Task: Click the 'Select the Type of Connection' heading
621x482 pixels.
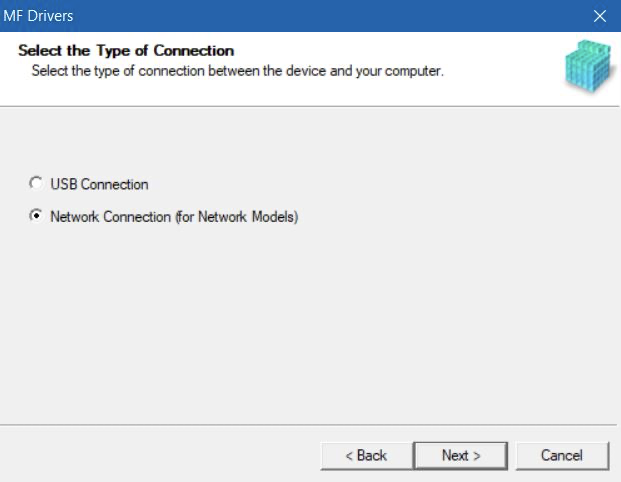Action: 126,51
